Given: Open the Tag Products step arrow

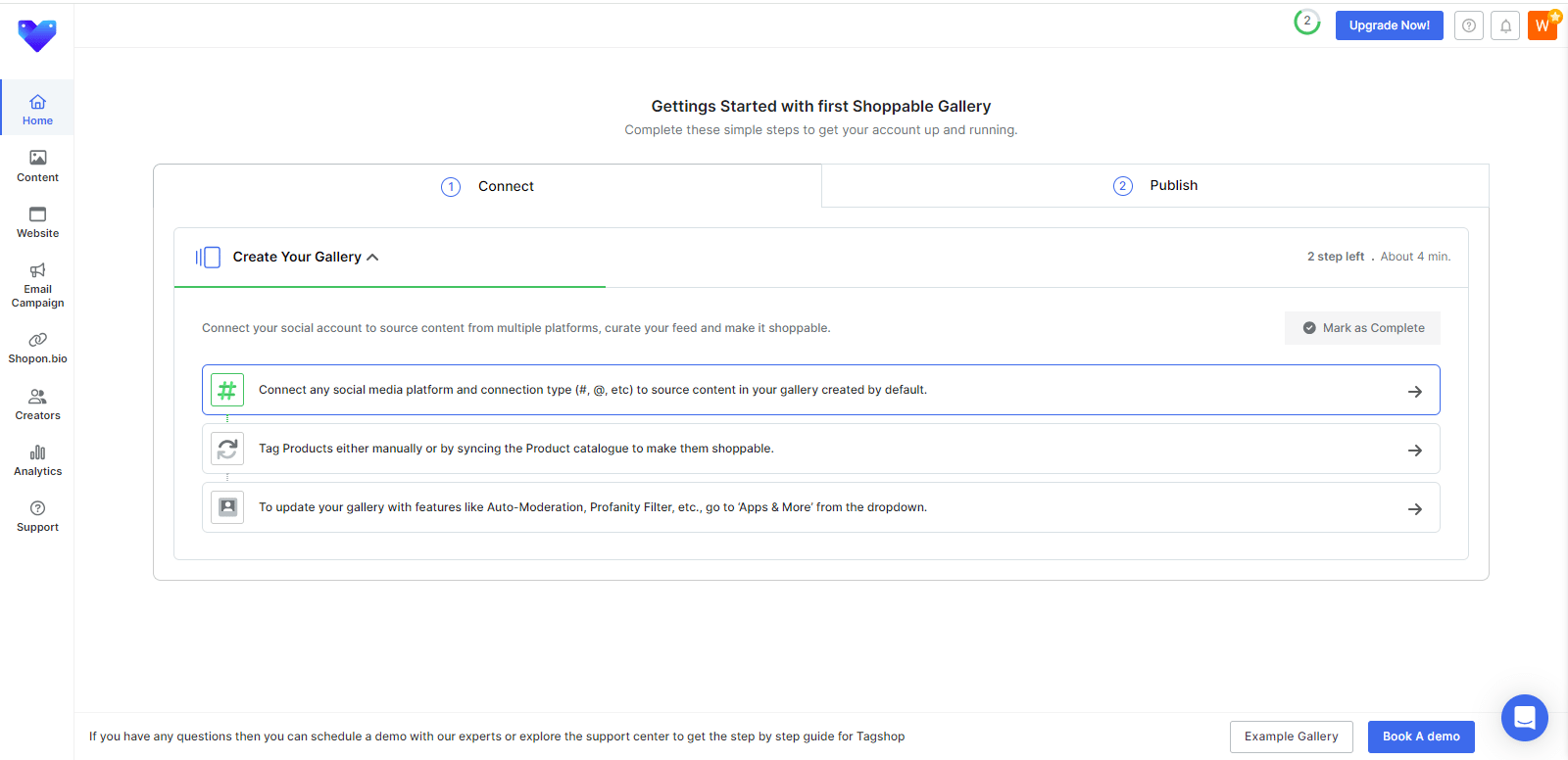Looking at the screenshot, I should point(1414,451).
